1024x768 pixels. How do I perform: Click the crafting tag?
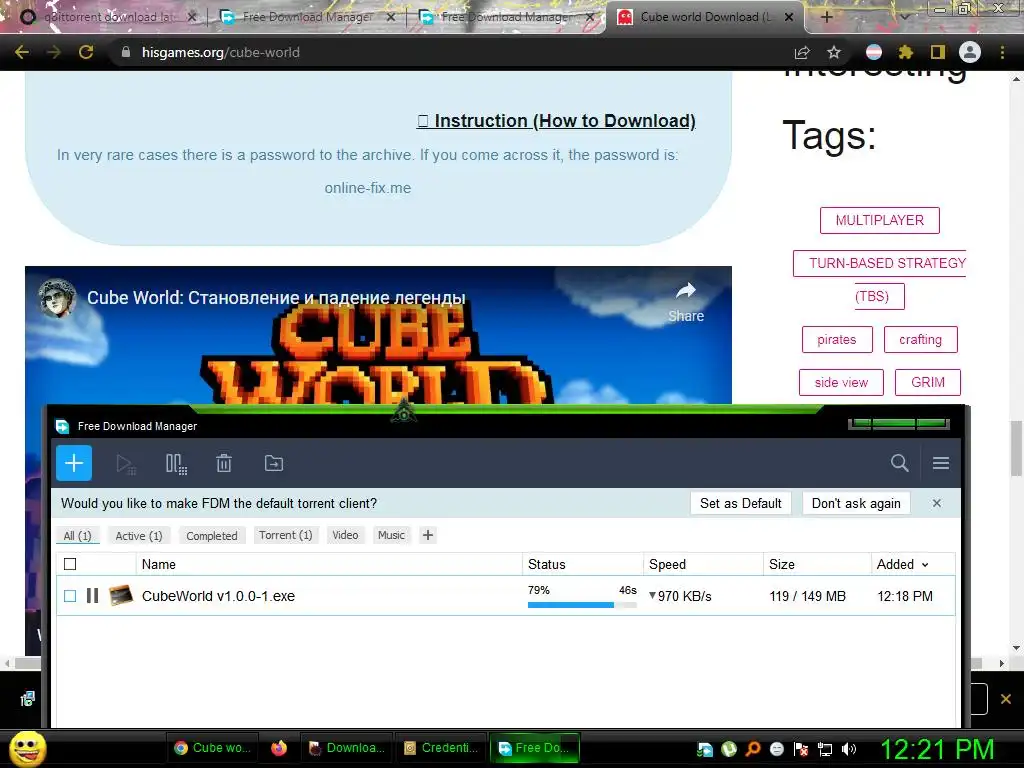pos(920,340)
